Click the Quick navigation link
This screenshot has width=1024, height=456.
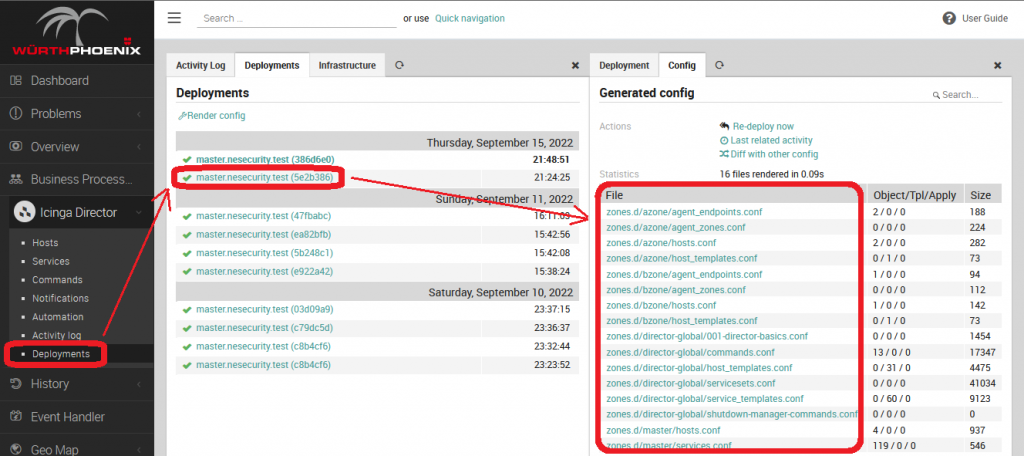pos(470,18)
